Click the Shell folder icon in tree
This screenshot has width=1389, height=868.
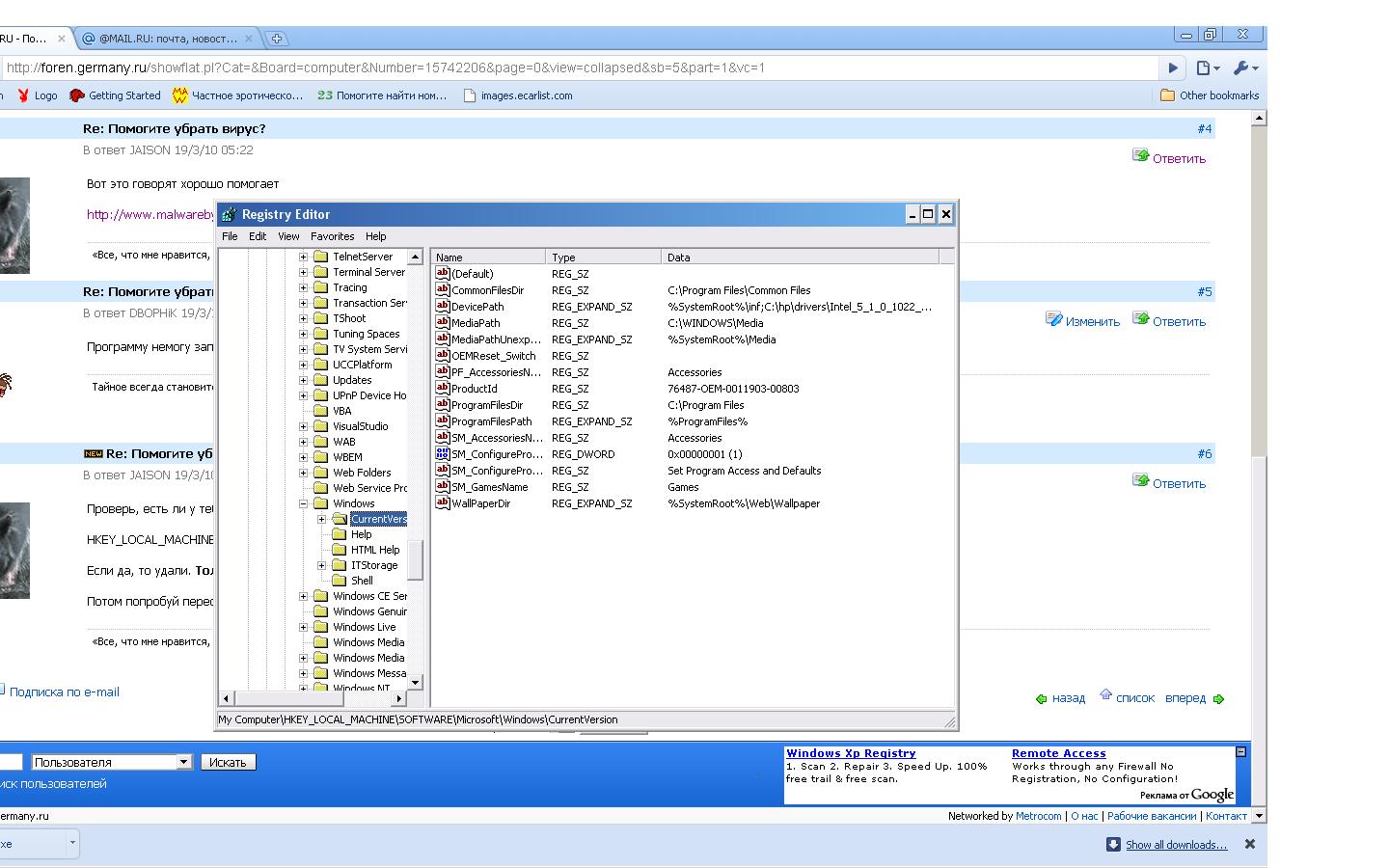[x=340, y=581]
